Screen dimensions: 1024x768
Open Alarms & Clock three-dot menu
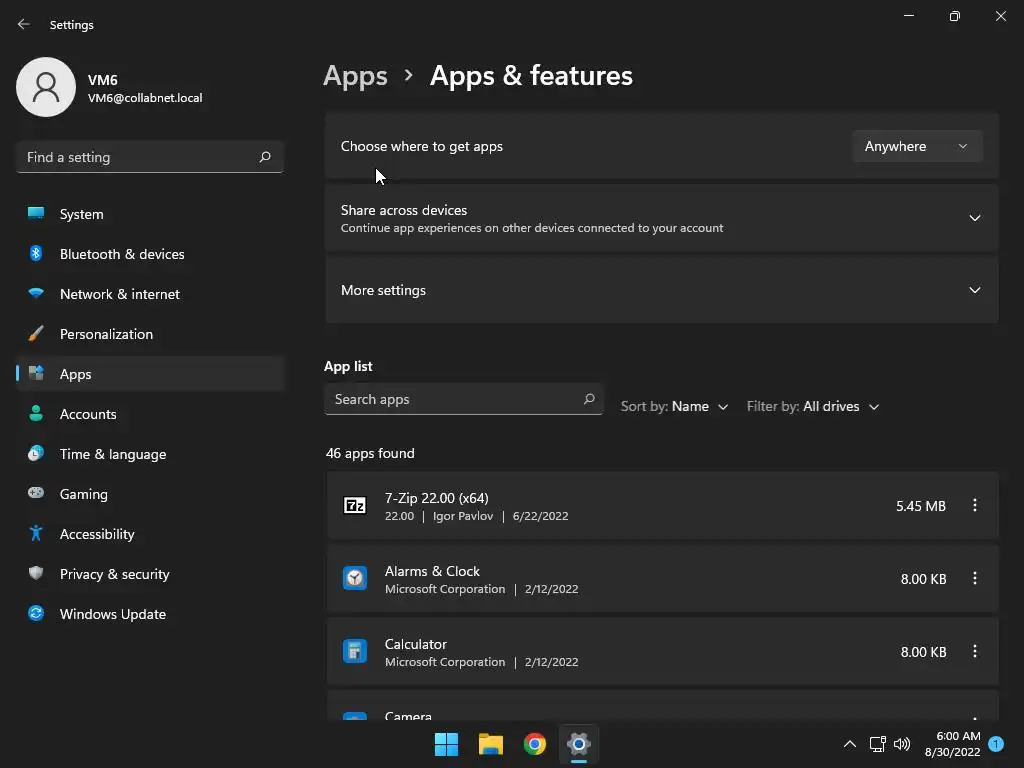coord(974,579)
